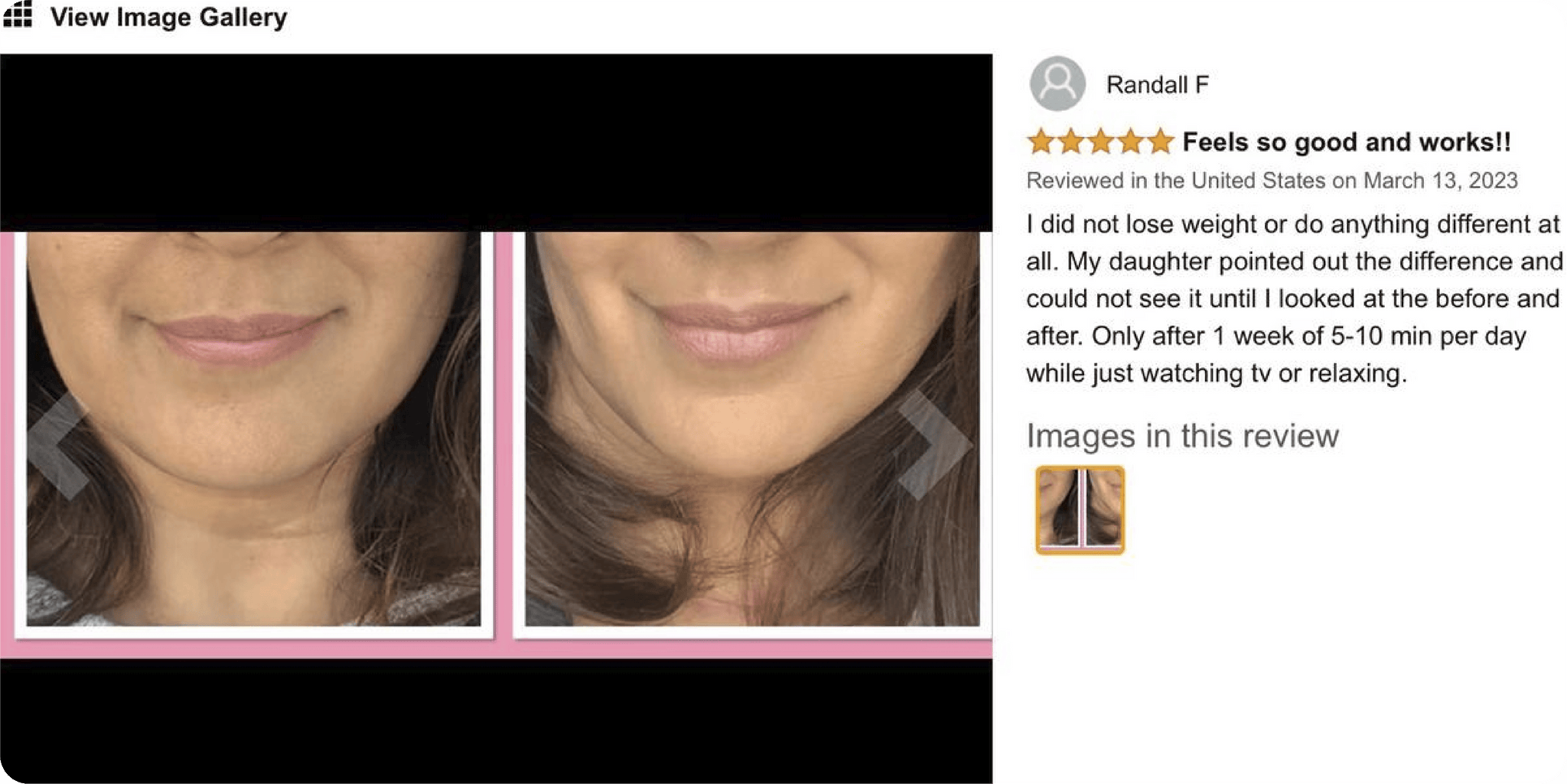
Task: Click the first star of the rating
Action: pyautogui.click(x=1041, y=142)
